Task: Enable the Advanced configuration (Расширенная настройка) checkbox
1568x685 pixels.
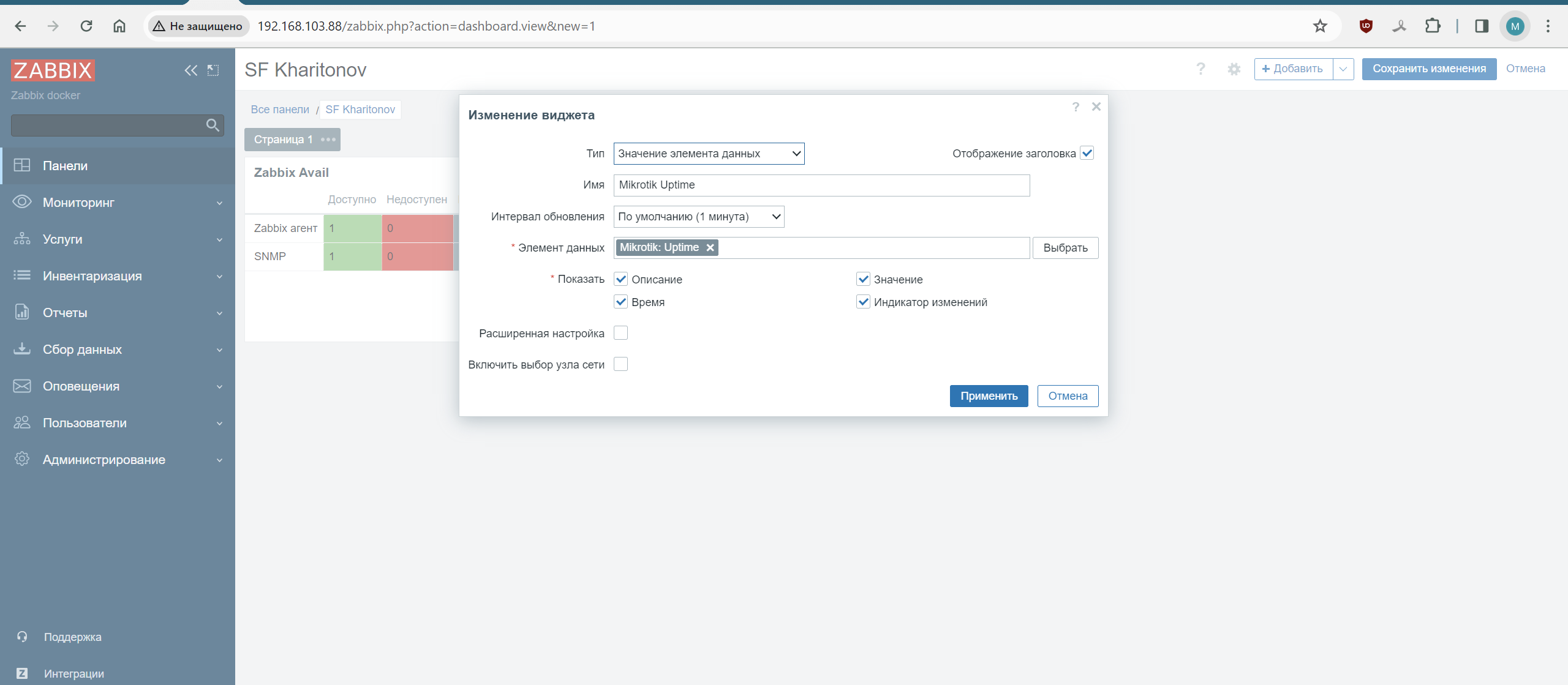Action: [620, 333]
